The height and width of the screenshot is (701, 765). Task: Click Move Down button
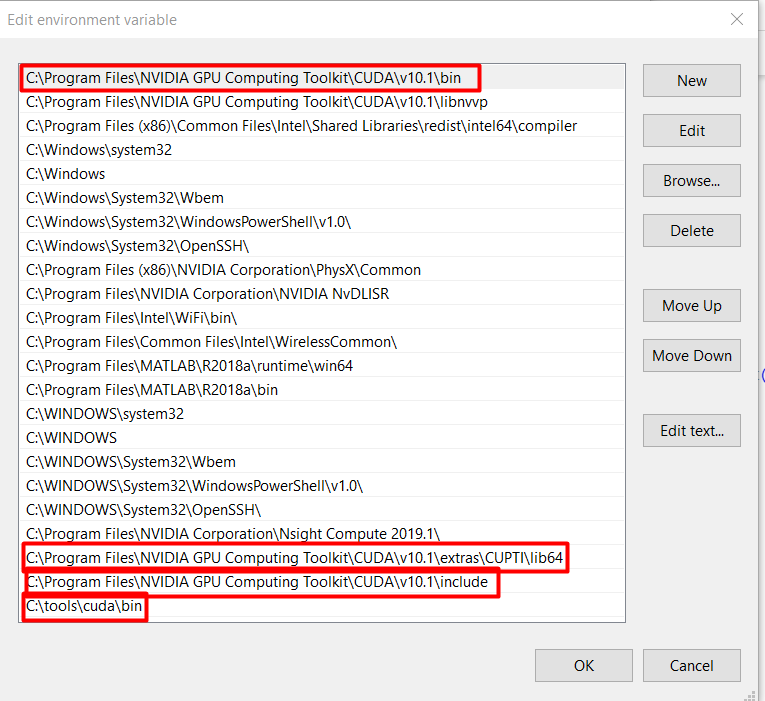[x=691, y=355]
